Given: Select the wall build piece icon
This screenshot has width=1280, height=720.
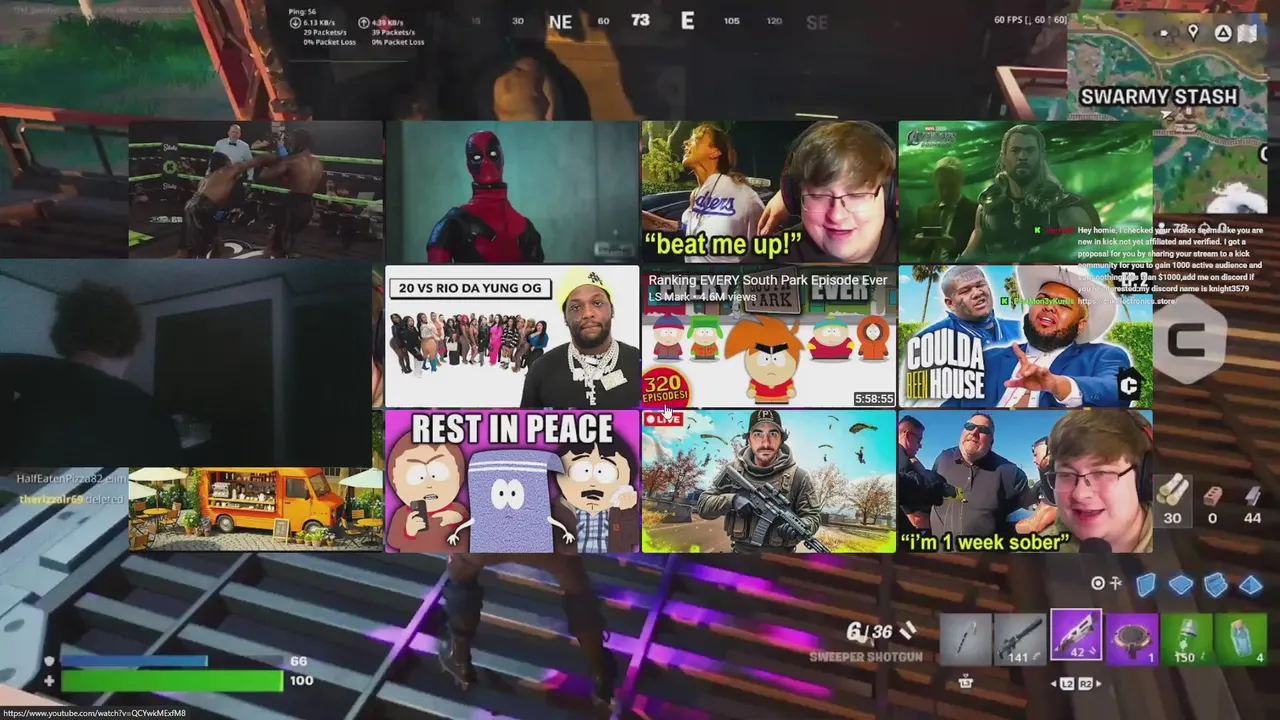Looking at the screenshot, I should 1146,584.
